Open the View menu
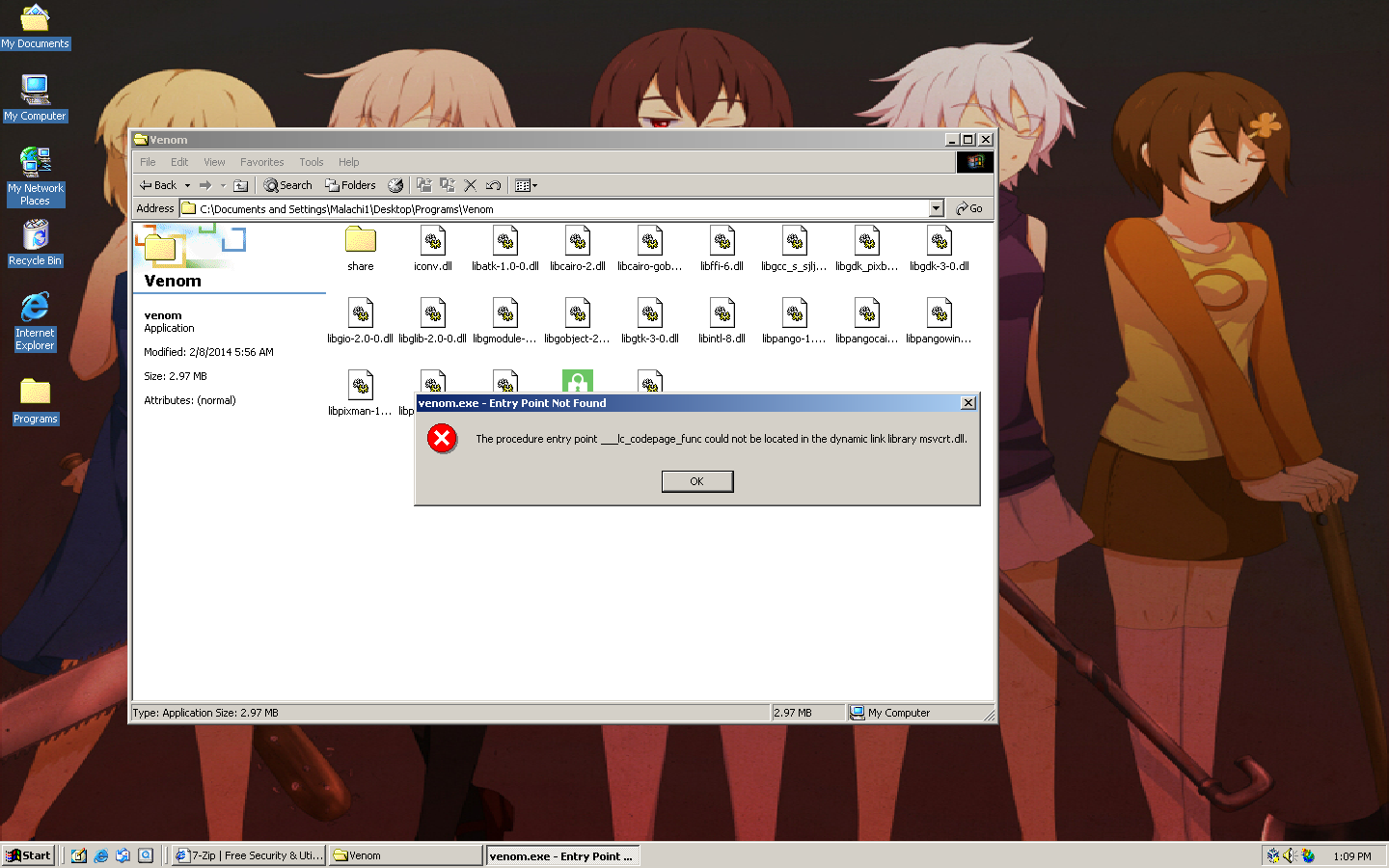Screen dimensions: 1389x868 click(x=214, y=162)
